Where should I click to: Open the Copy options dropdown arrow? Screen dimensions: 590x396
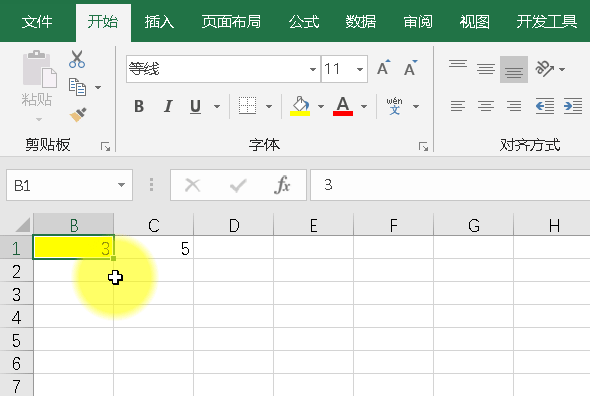coord(98,87)
